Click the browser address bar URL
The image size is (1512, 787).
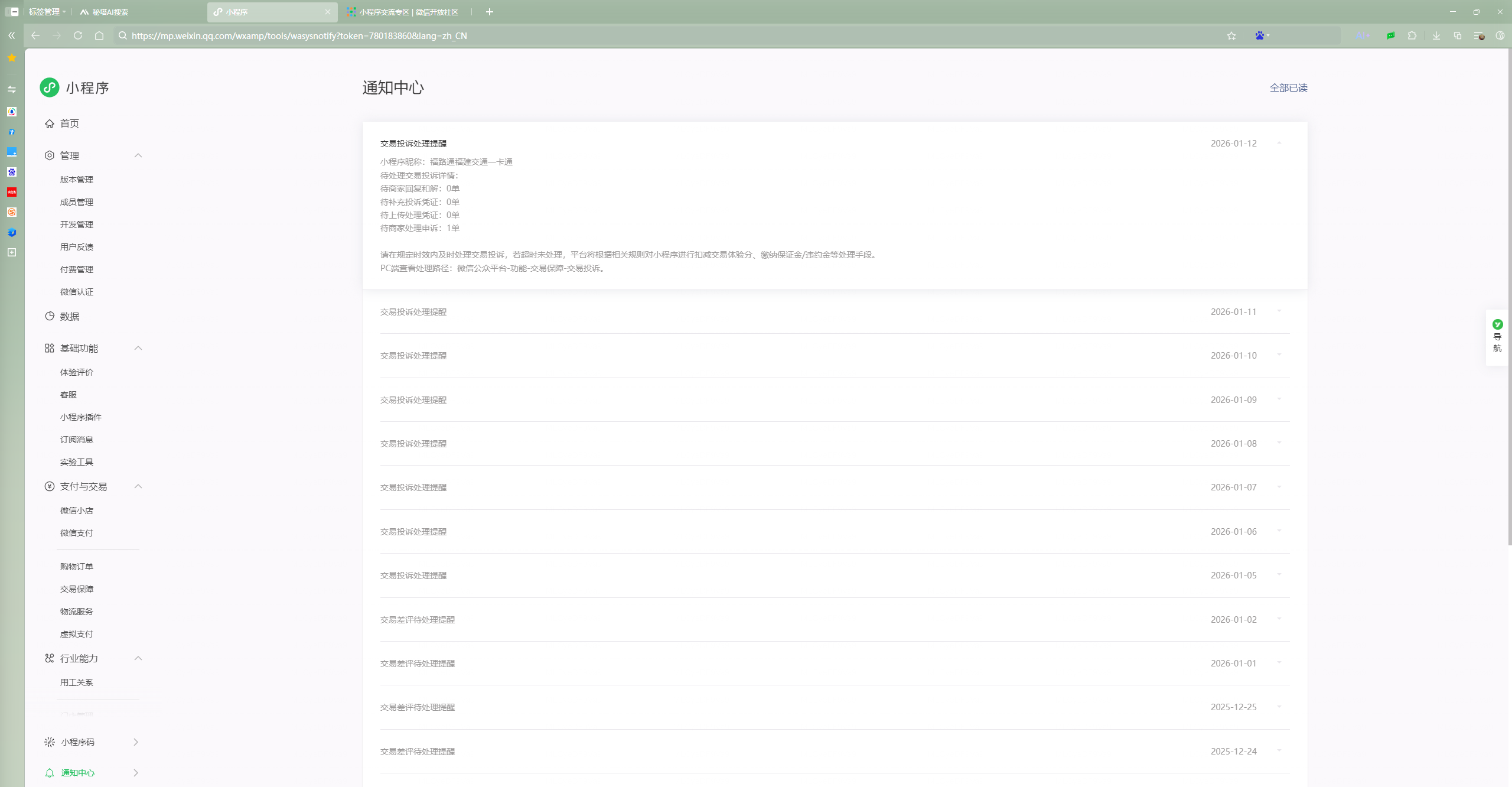point(299,36)
